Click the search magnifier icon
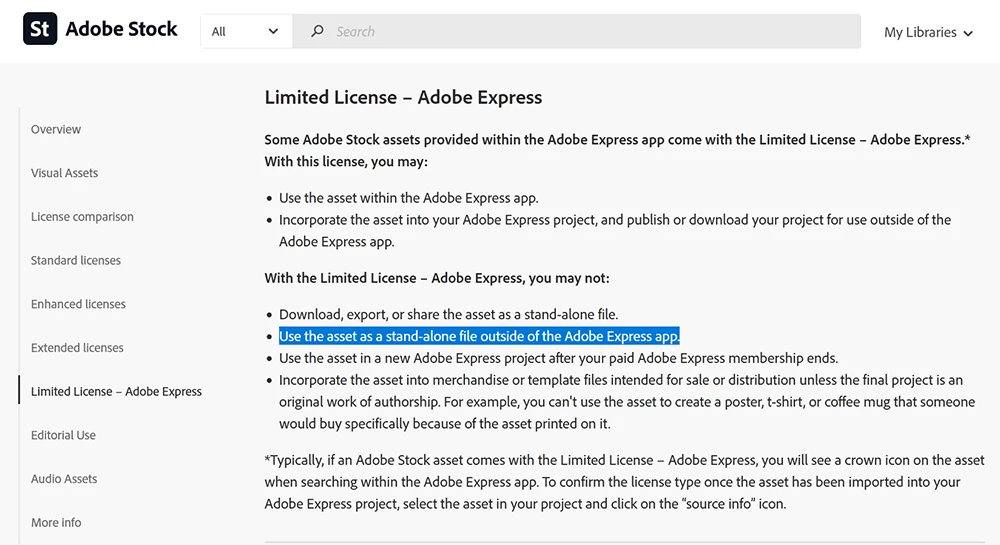The width and height of the screenshot is (1000, 545). (317, 31)
